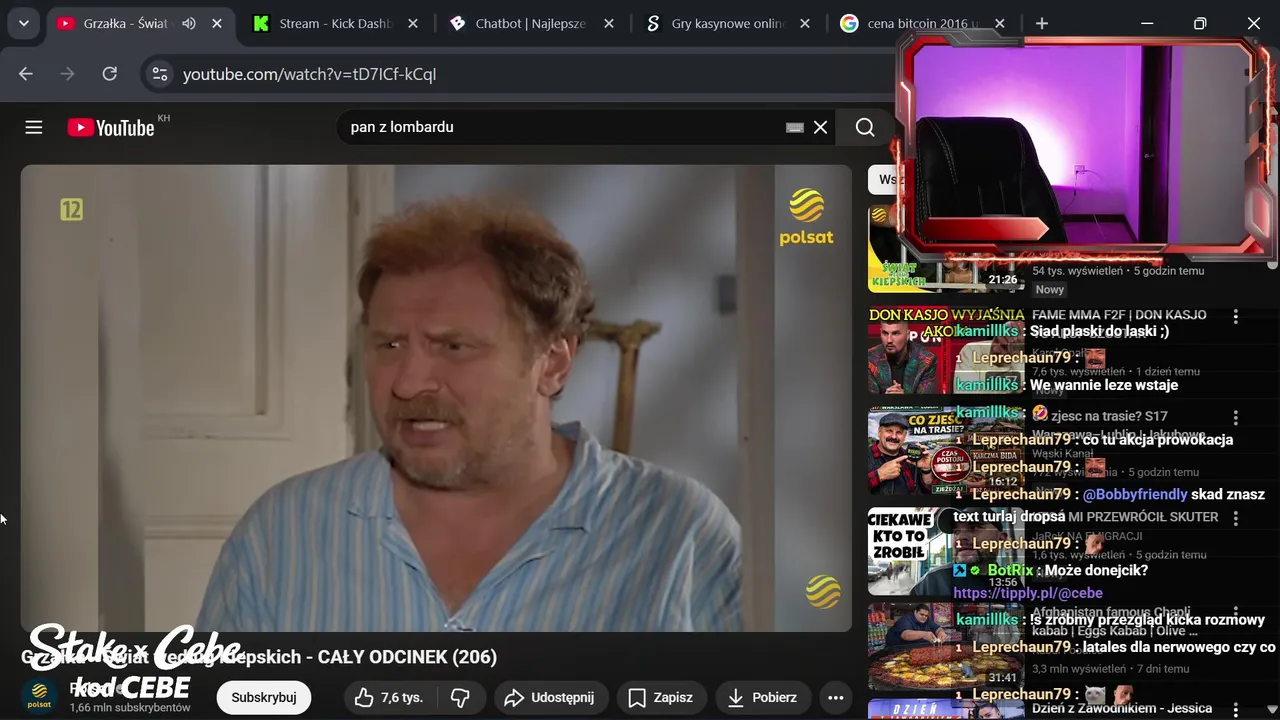Open options for Afghanistan famous Chapli video

pos(1236,613)
